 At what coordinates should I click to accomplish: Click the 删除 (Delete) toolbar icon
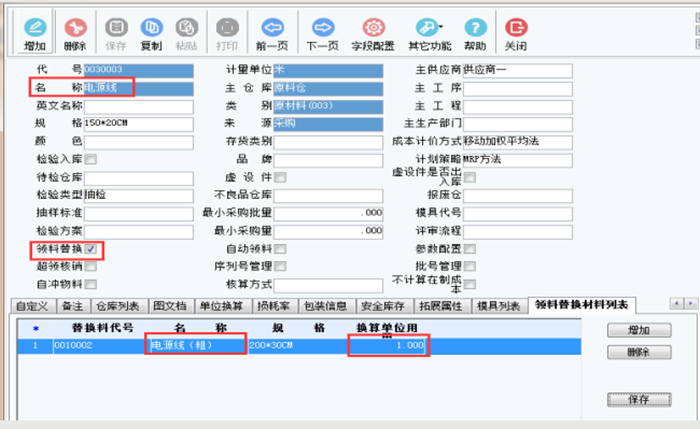75,34
